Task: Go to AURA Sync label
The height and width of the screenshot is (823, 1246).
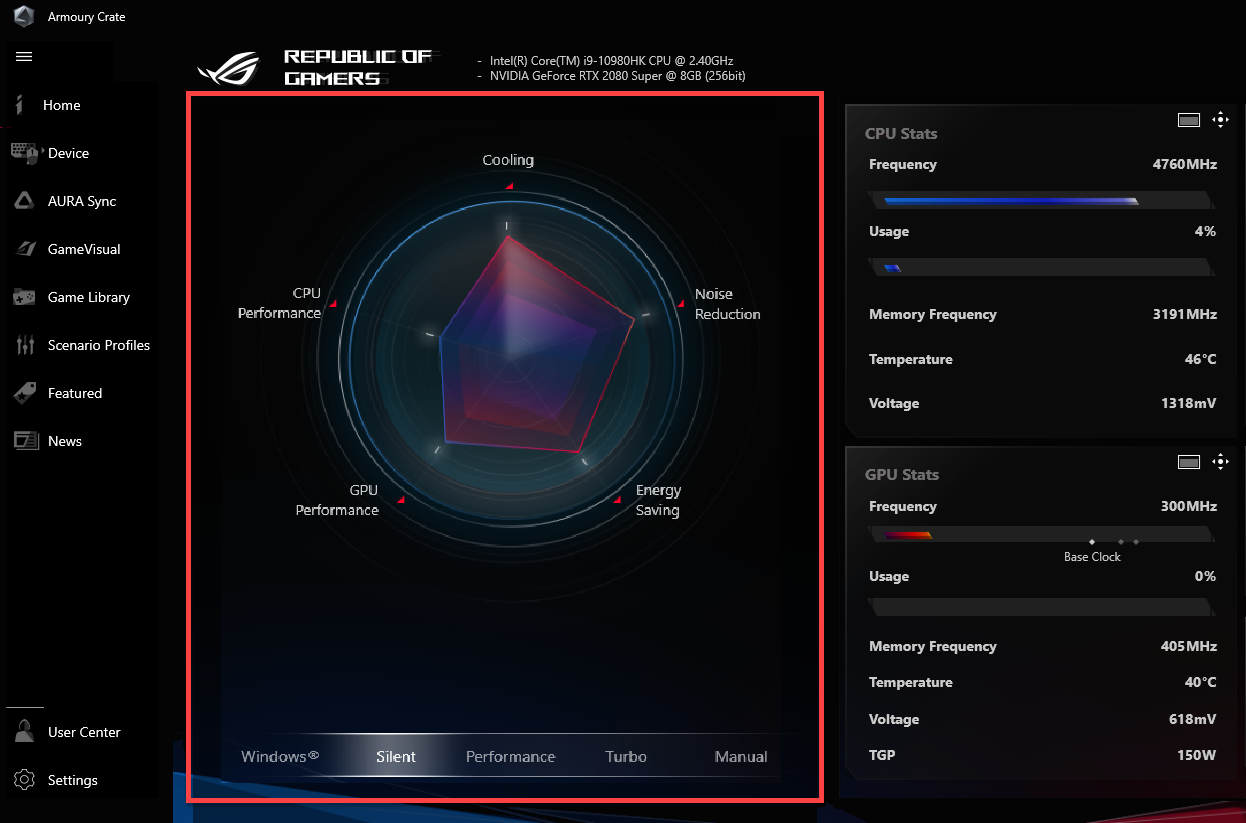Action: tap(82, 201)
